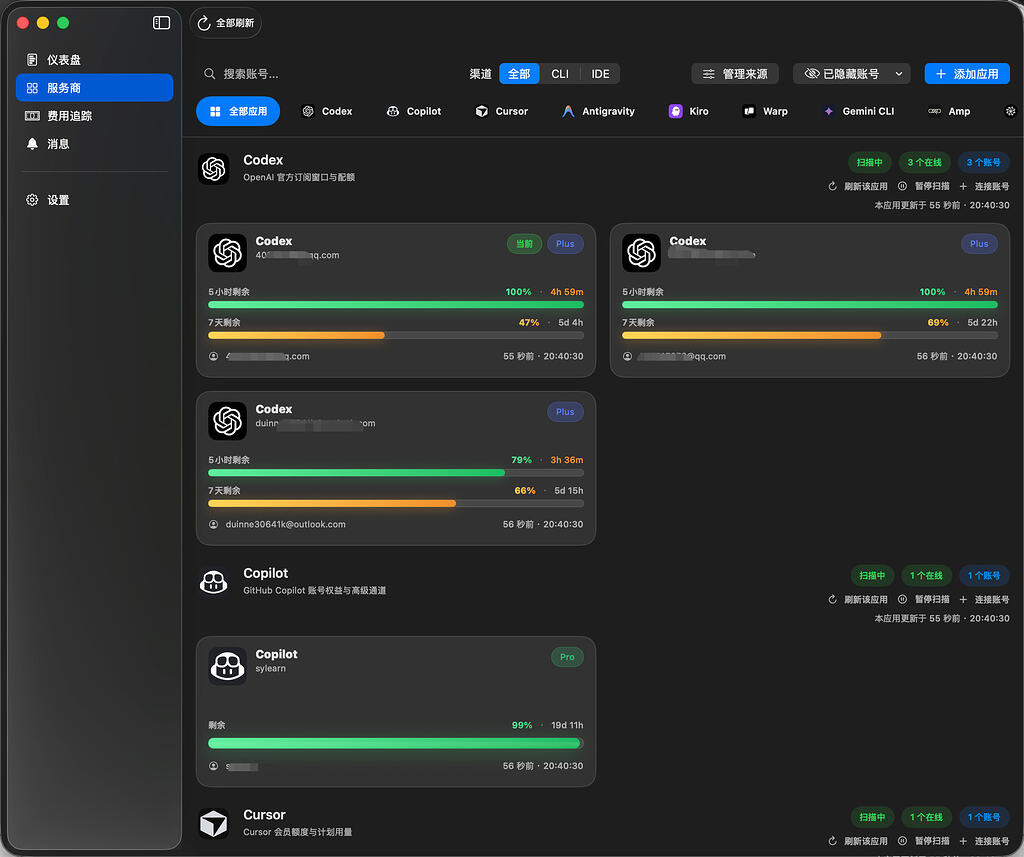
Task: Switch the channel filter to CLI
Action: coord(560,74)
